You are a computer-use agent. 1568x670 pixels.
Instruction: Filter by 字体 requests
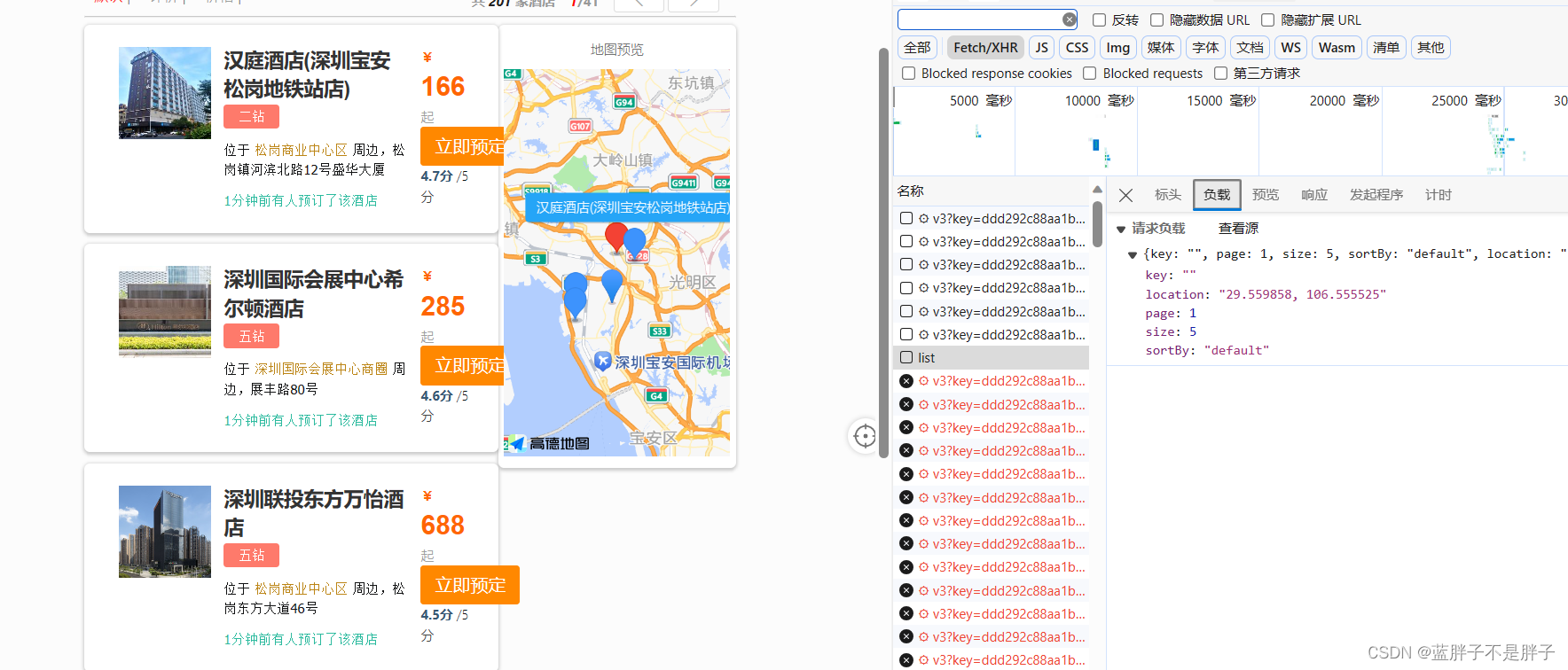(x=1205, y=47)
